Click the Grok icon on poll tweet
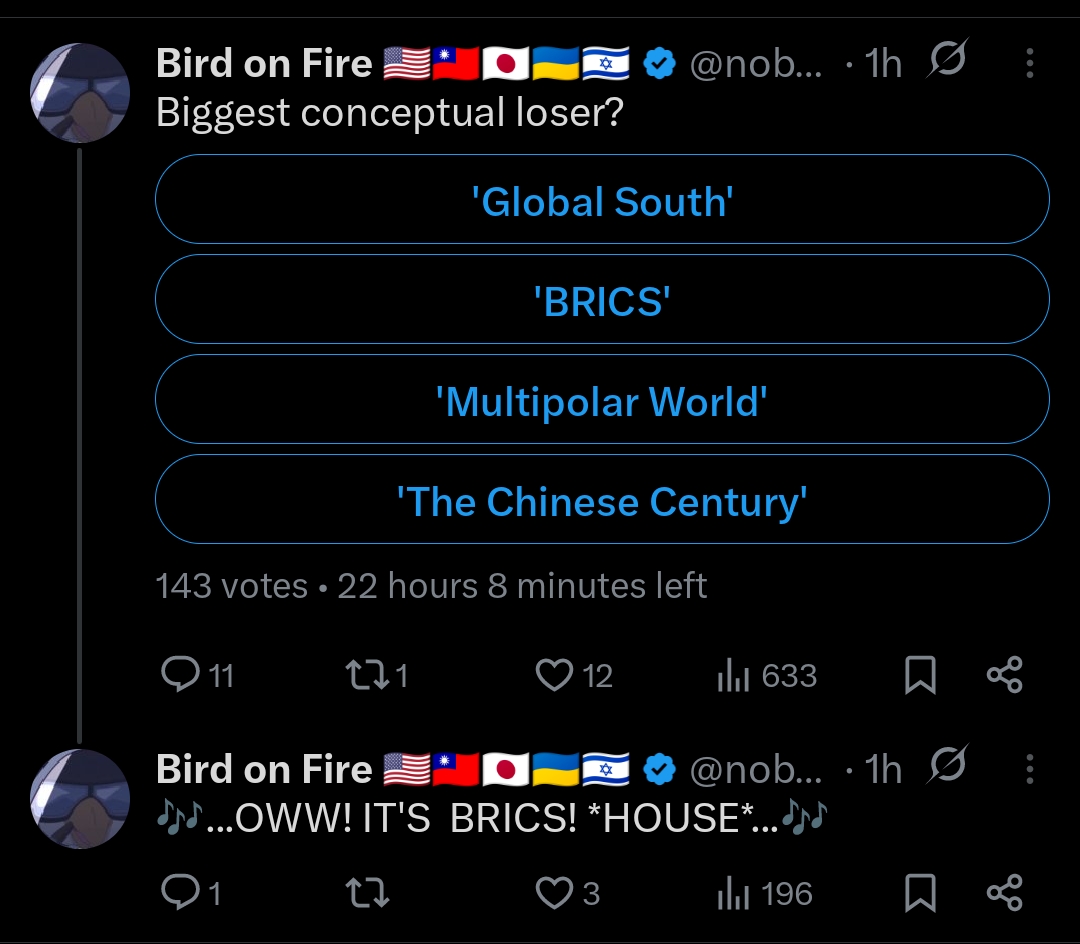 (946, 63)
